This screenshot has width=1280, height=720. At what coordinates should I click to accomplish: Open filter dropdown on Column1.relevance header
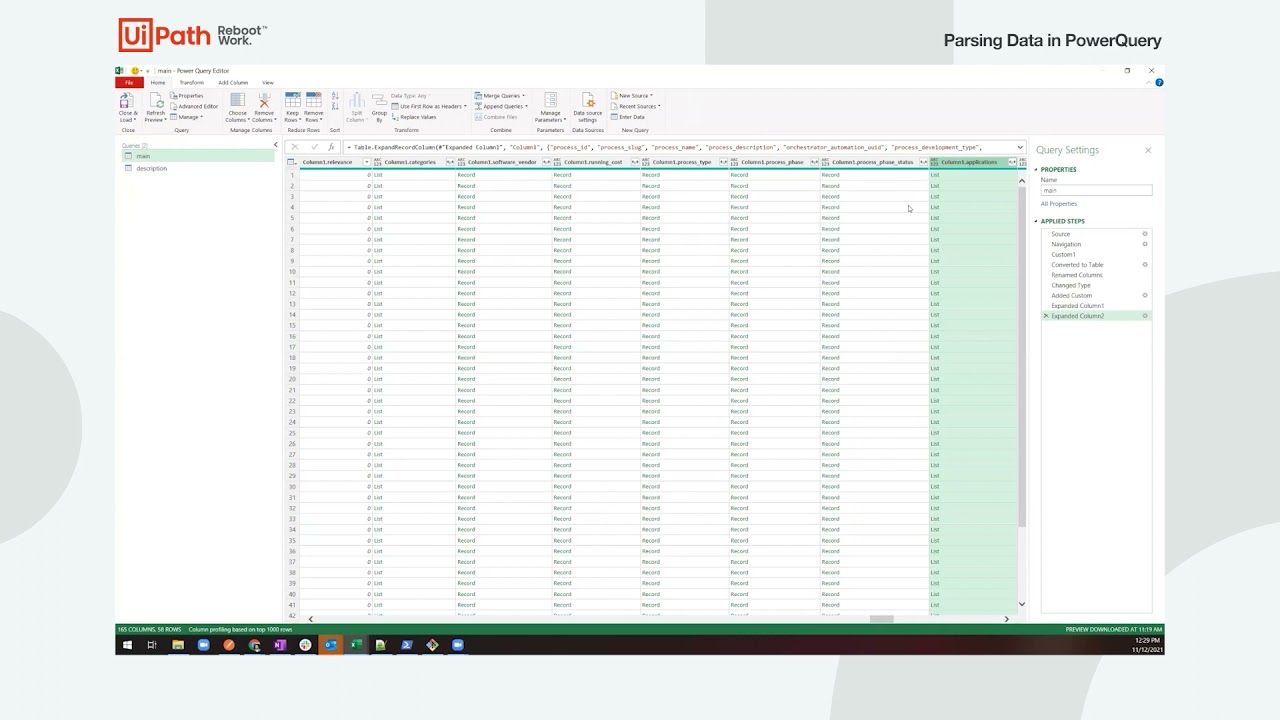[x=366, y=162]
